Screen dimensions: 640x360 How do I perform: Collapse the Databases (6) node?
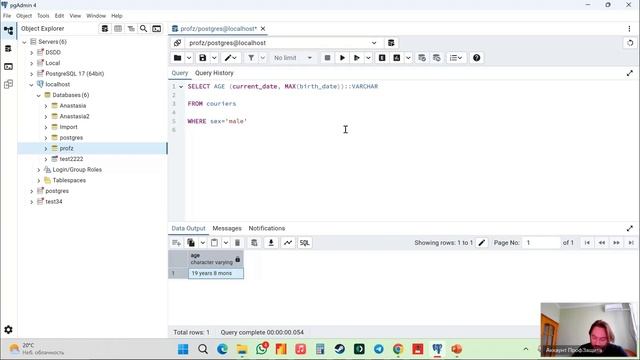[x=39, y=95]
